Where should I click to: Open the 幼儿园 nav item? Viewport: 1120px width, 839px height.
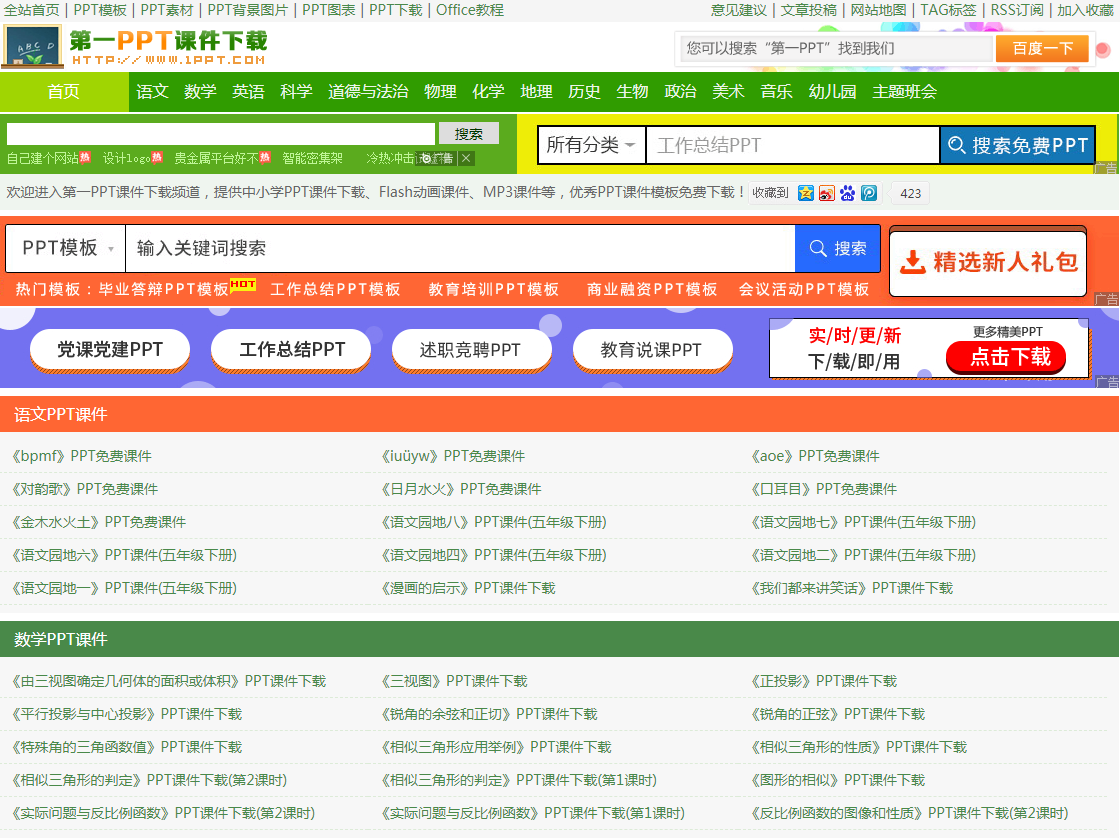[832, 91]
